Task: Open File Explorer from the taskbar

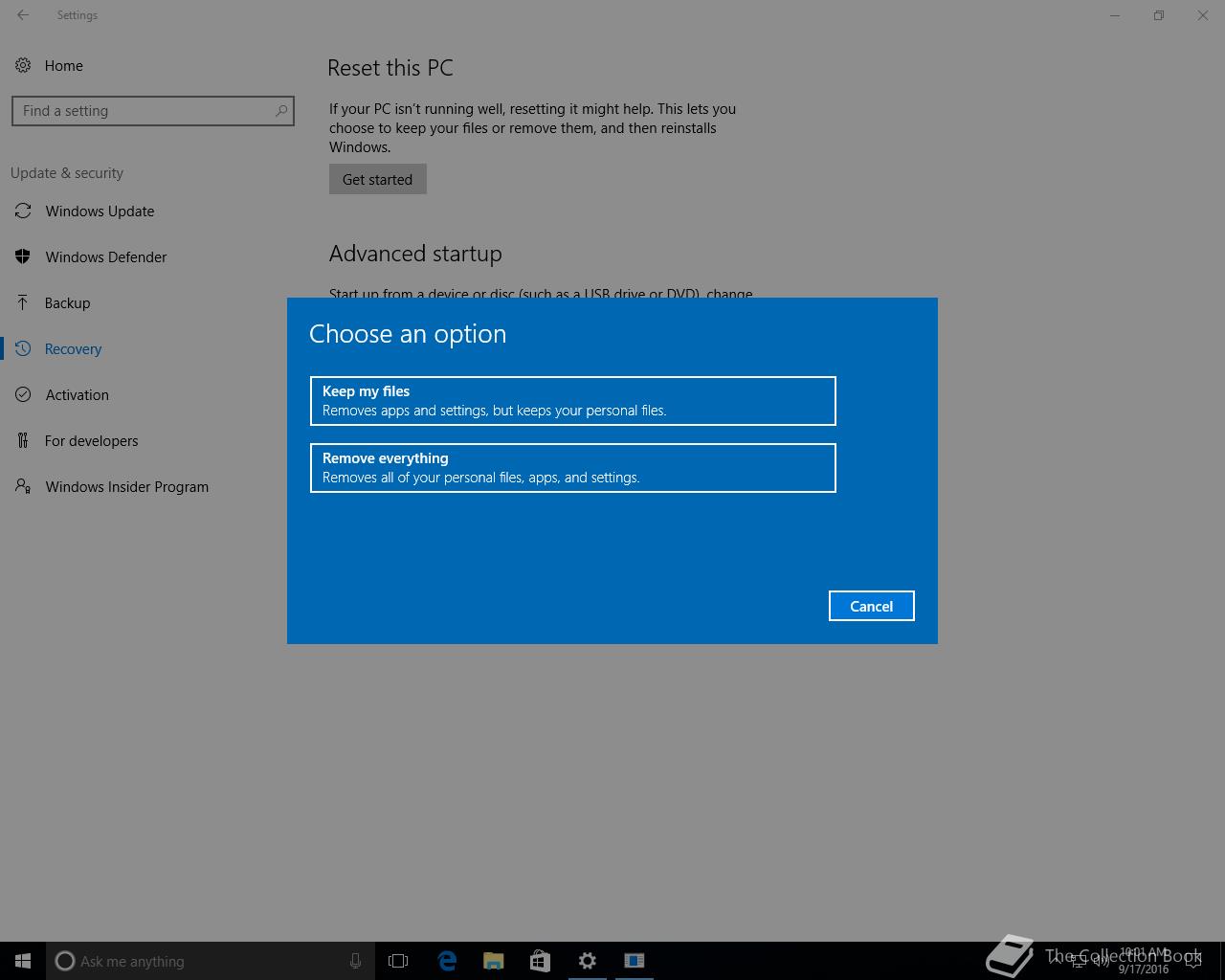Action: point(493,961)
